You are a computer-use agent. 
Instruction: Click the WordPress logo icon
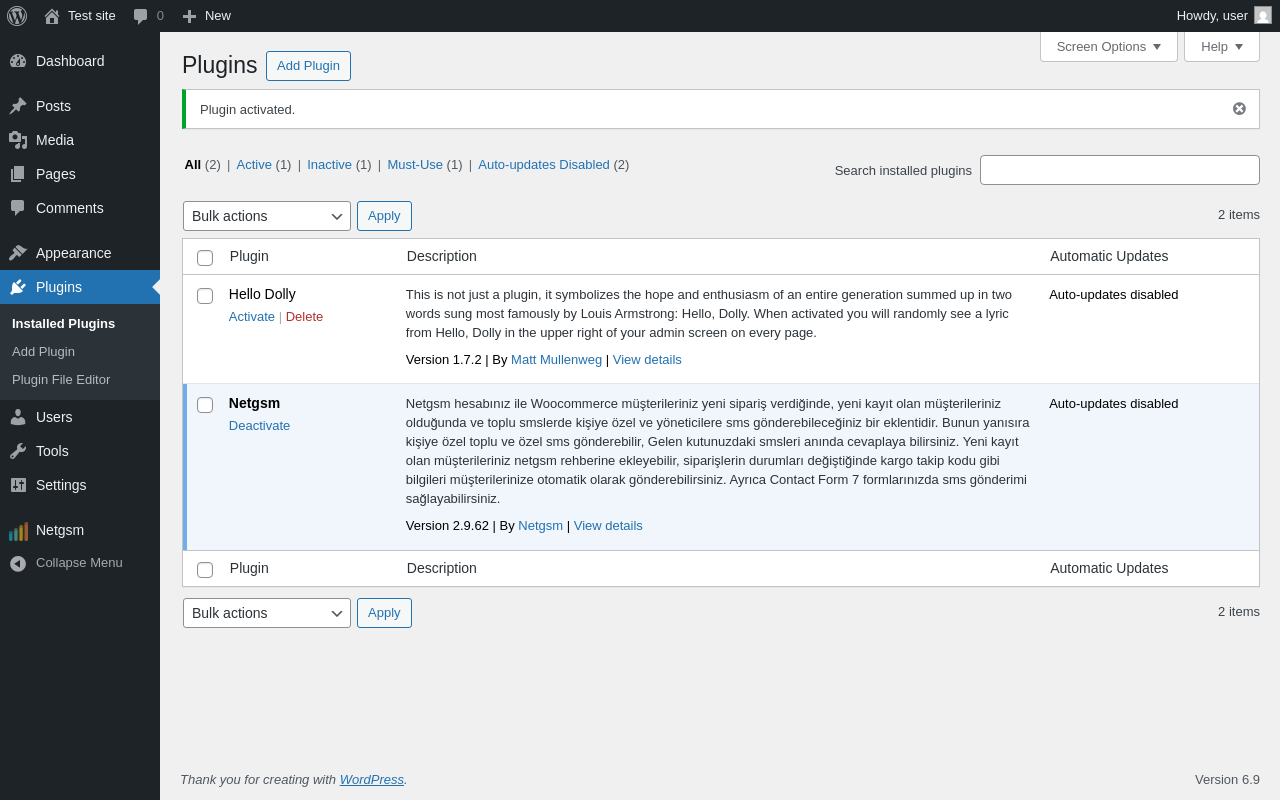click(17, 16)
